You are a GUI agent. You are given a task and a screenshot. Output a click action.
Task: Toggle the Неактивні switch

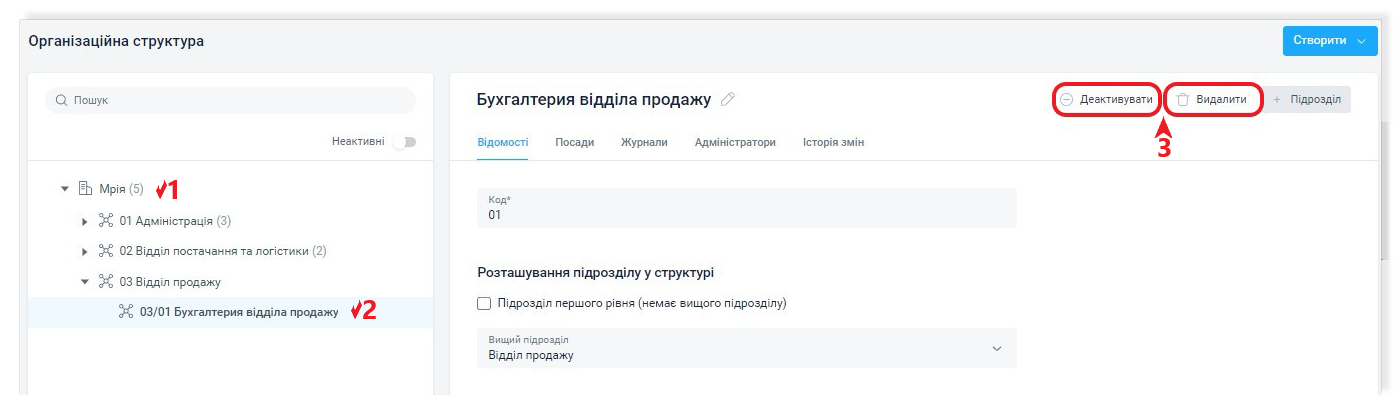pos(404,142)
